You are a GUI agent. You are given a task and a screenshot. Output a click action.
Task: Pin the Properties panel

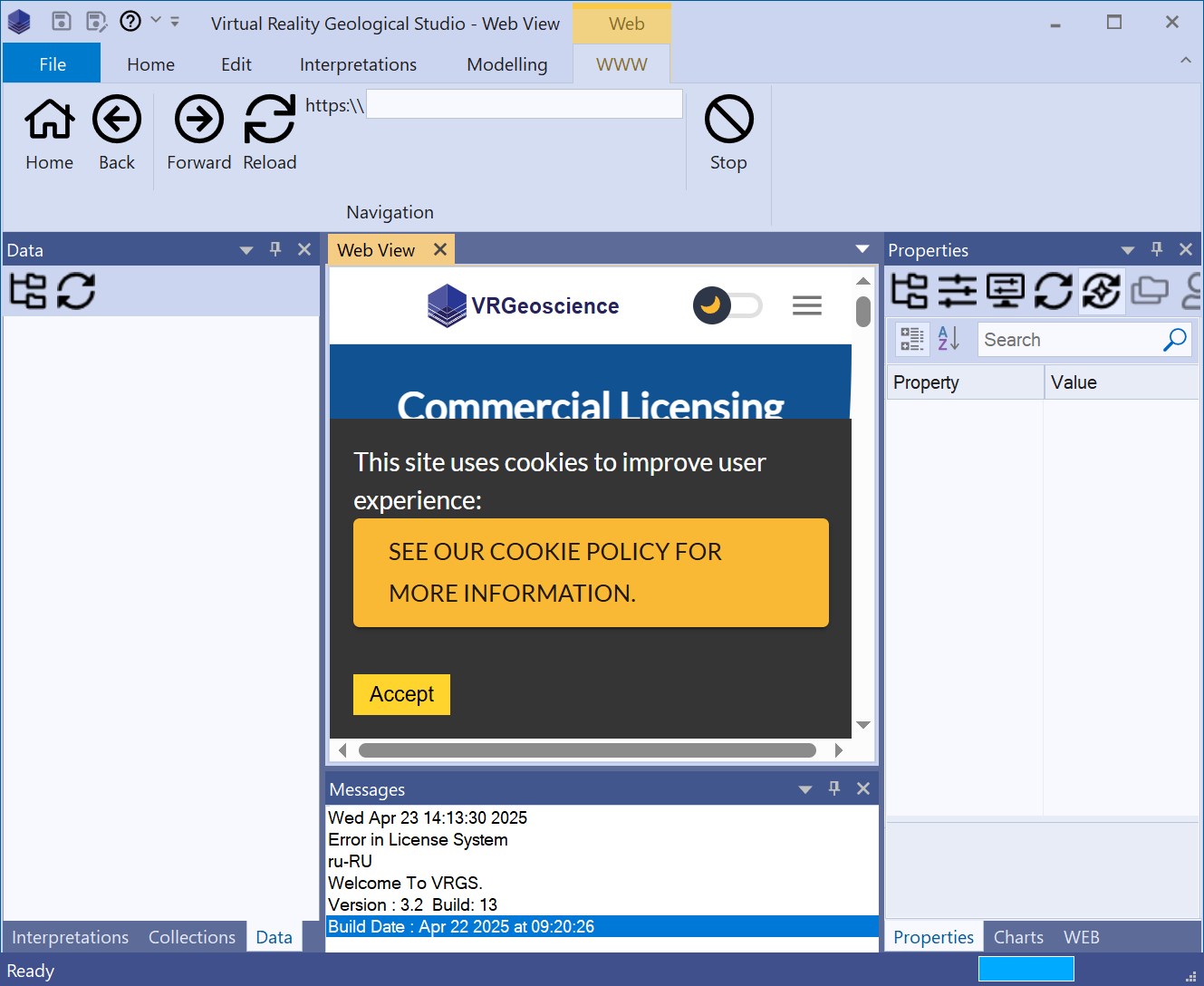coord(1157,249)
